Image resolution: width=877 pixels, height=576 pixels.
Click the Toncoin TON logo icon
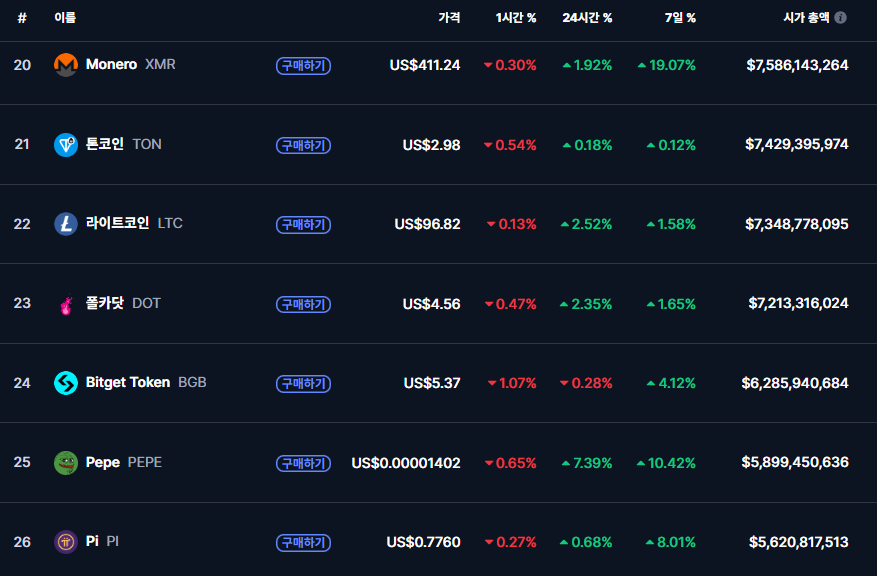point(65,145)
